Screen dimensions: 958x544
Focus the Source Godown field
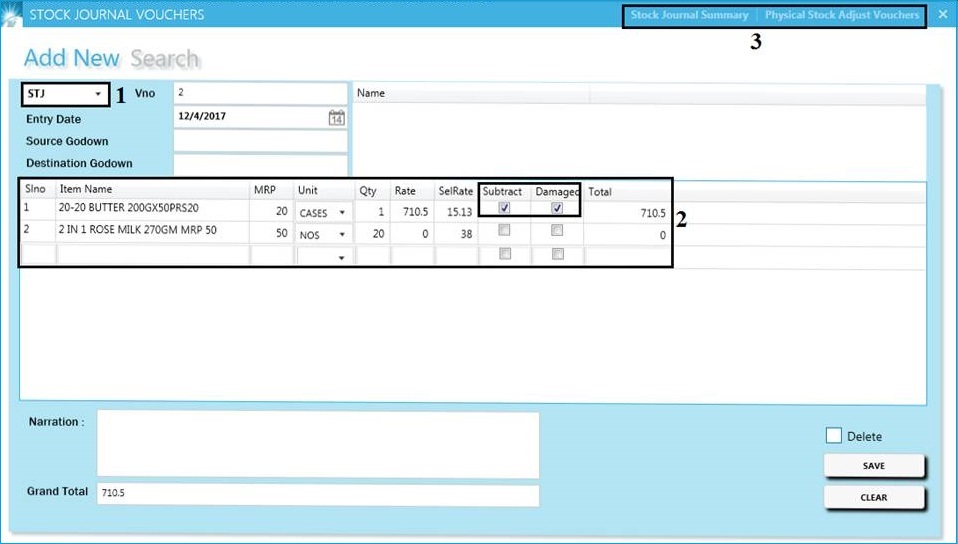pos(260,141)
